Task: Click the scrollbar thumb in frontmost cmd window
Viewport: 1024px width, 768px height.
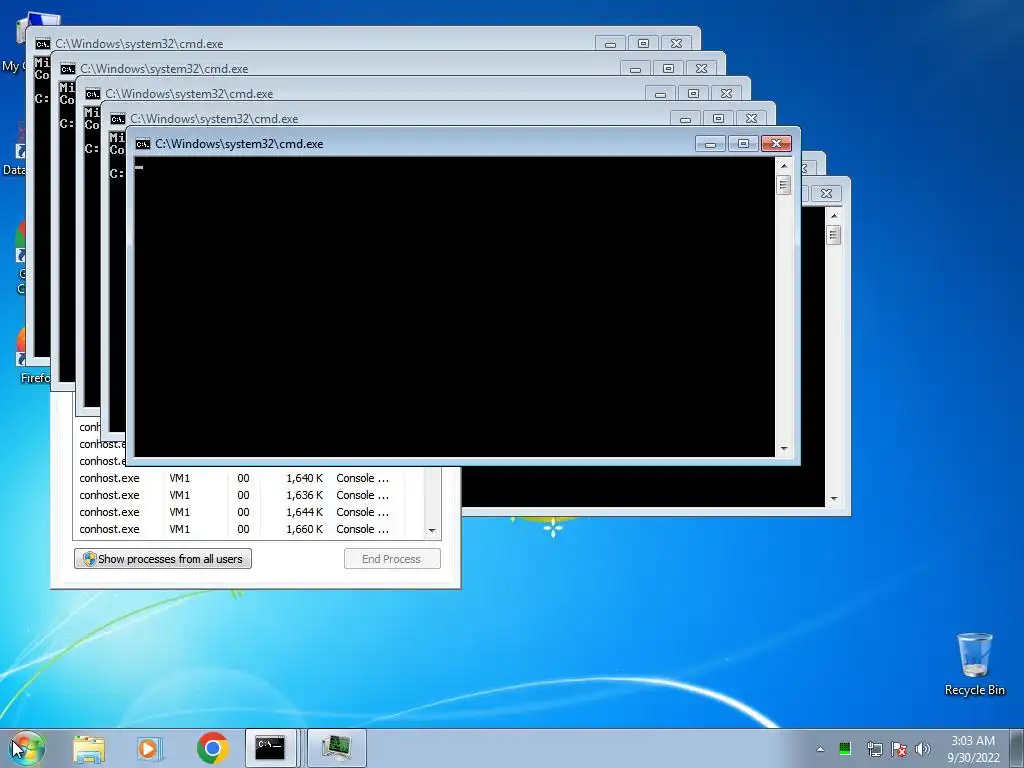Action: click(x=784, y=185)
